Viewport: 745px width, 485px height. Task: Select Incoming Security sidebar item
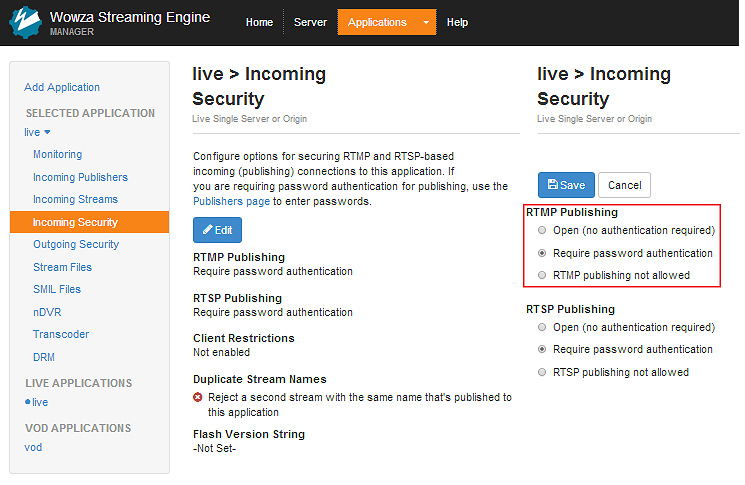point(89,222)
